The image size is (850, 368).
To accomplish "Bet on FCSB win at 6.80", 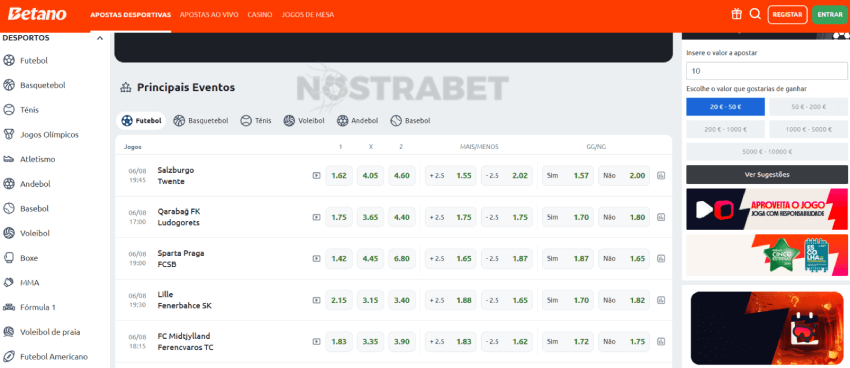I will pyautogui.click(x=402, y=259).
